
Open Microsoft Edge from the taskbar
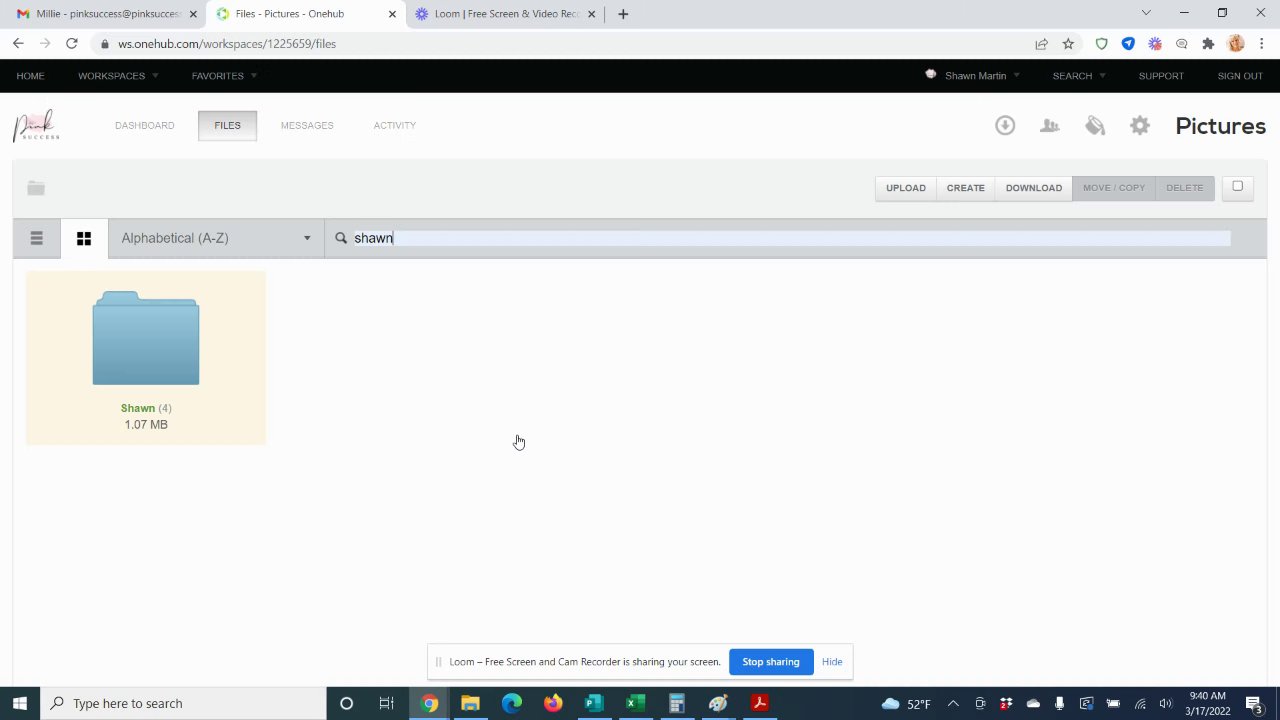[x=511, y=703]
